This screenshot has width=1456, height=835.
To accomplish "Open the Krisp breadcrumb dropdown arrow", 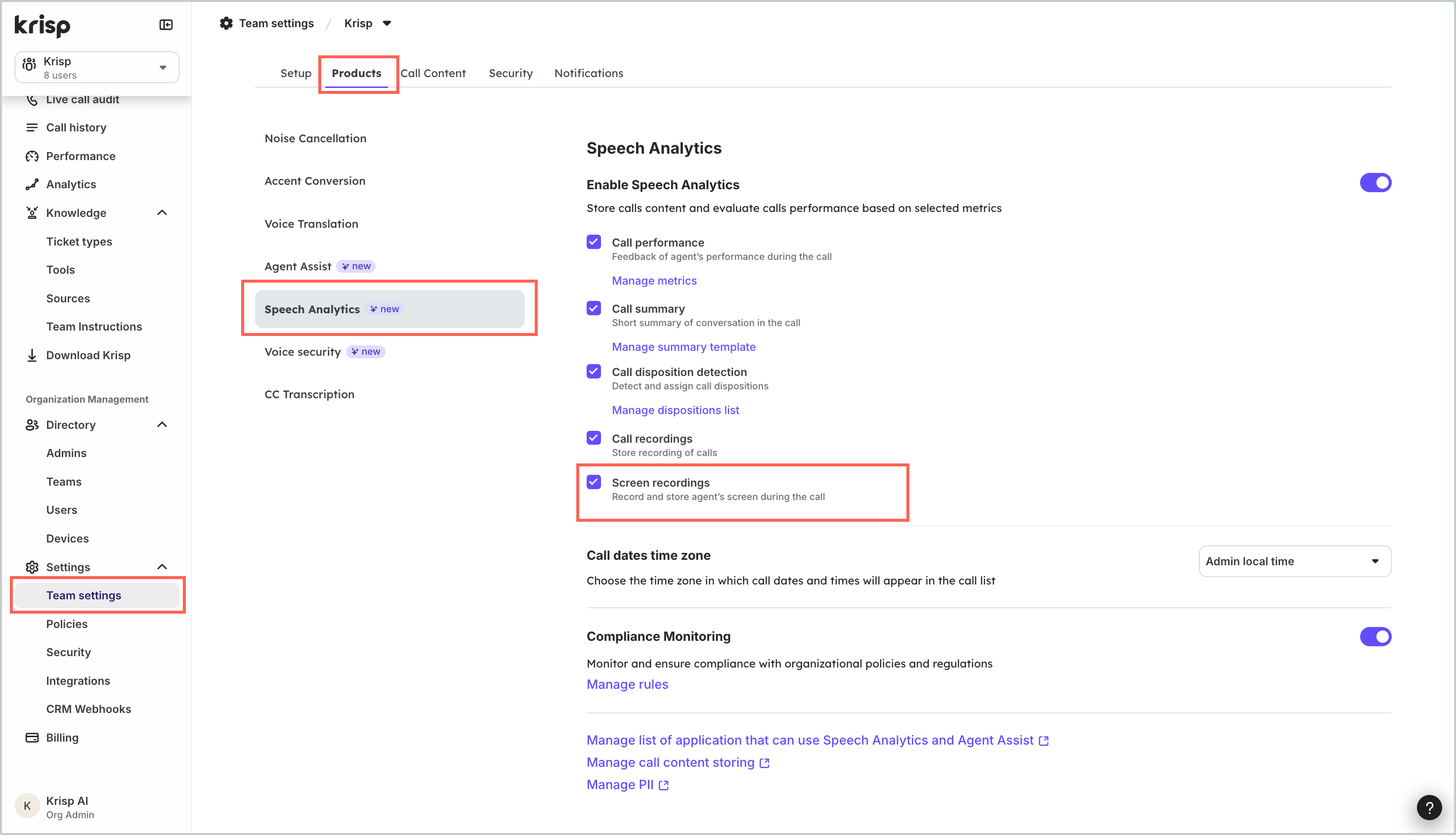I will coord(386,24).
